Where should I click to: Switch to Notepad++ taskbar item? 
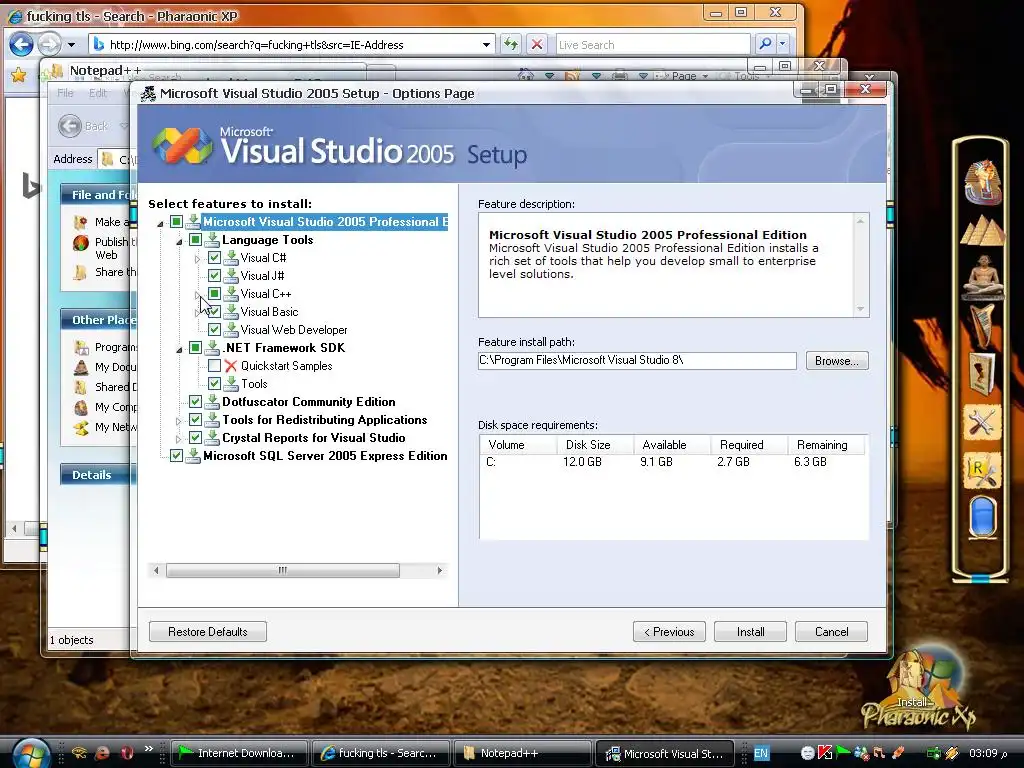coord(522,753)
